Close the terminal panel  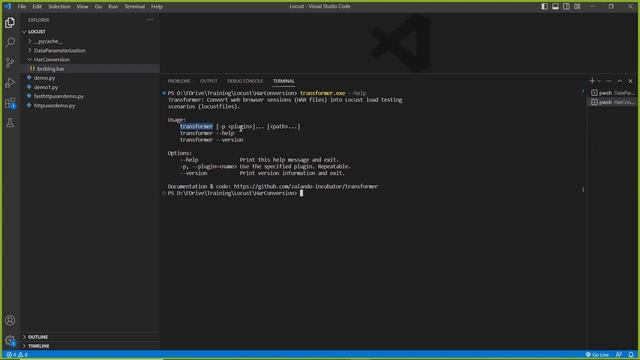[x=630, y=81]
